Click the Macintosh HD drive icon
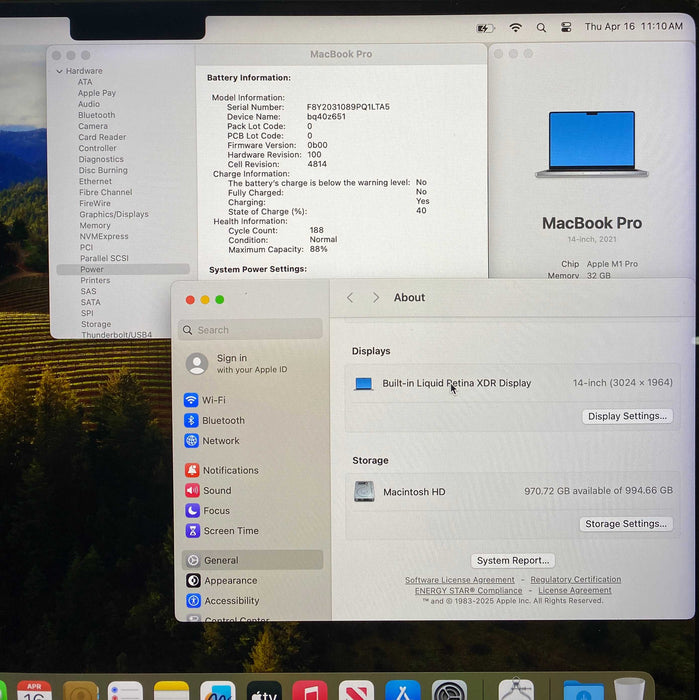 coord(364,491)
